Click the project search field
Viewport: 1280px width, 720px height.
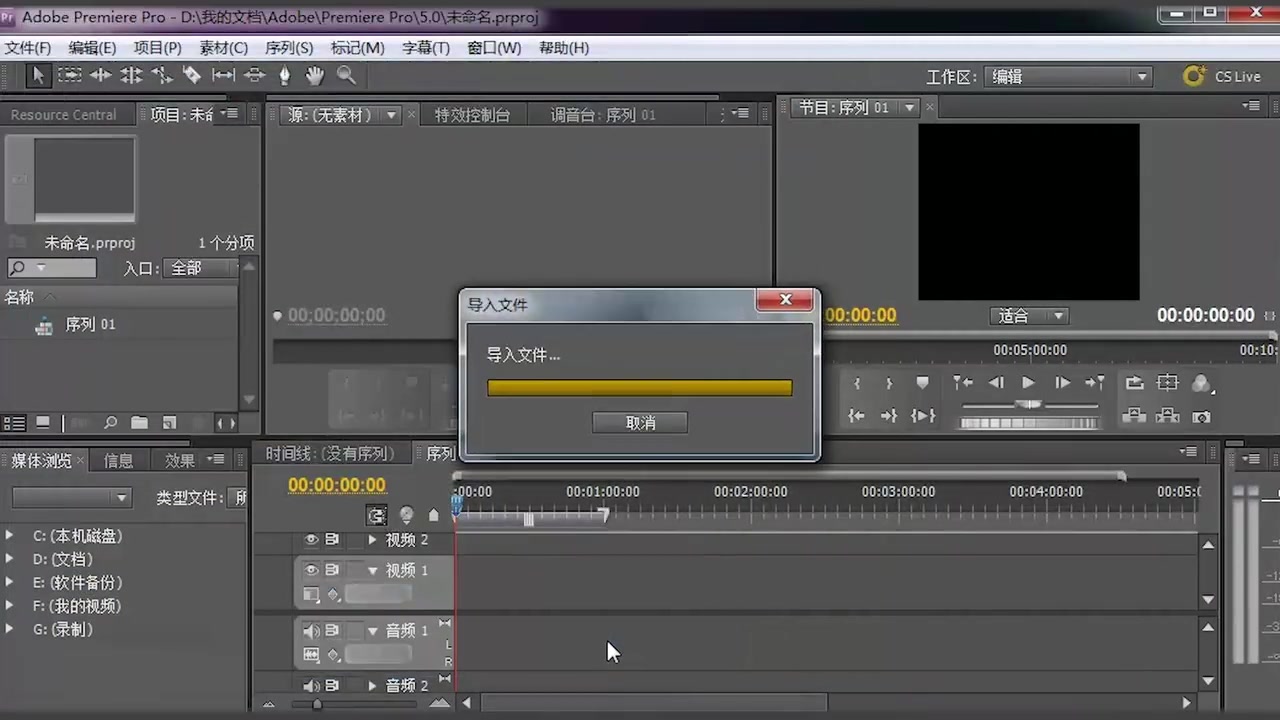coord(52,268)
